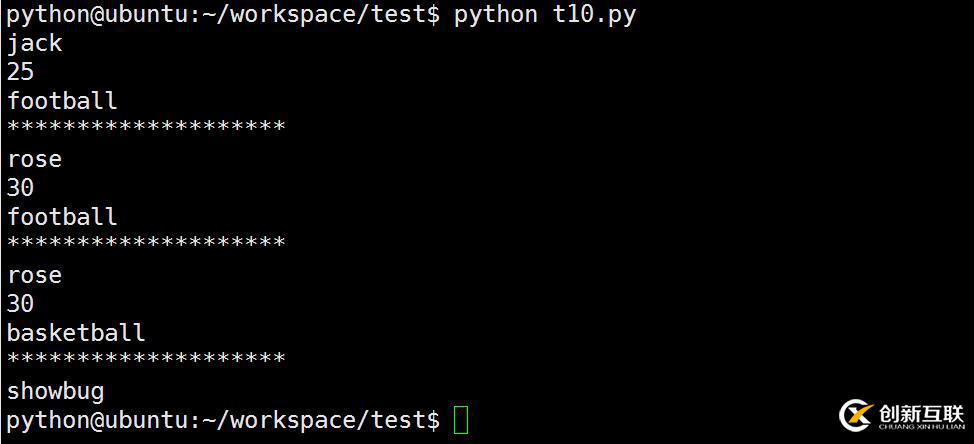Click the 创新互联 watermark text
This screenshot has width=974, height=444.
click(x=921, y=412)
